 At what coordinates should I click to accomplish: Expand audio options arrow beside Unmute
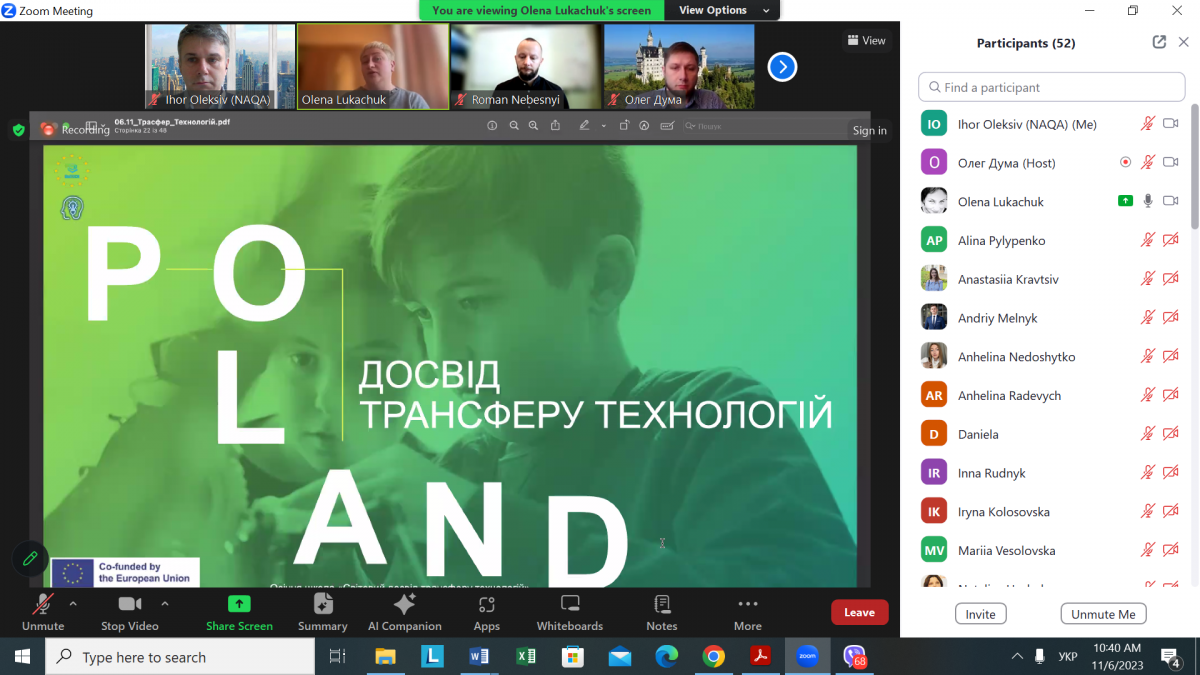pyautogui.click(x=73, y=604)
